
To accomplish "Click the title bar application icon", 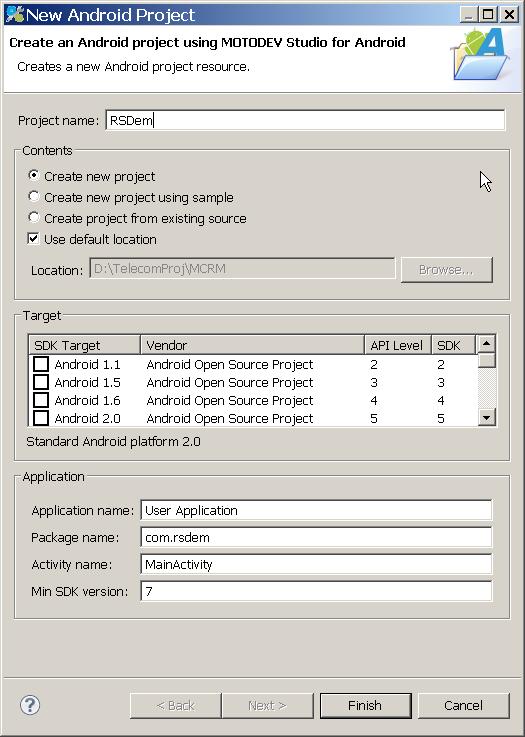I will coord(14,15).
